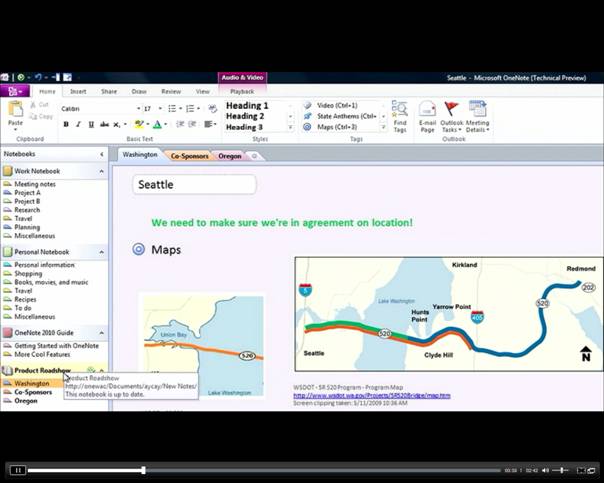Open the bullet list style dropdown arrow
Viewport: 604px width, 483px height.
point(180,109)
